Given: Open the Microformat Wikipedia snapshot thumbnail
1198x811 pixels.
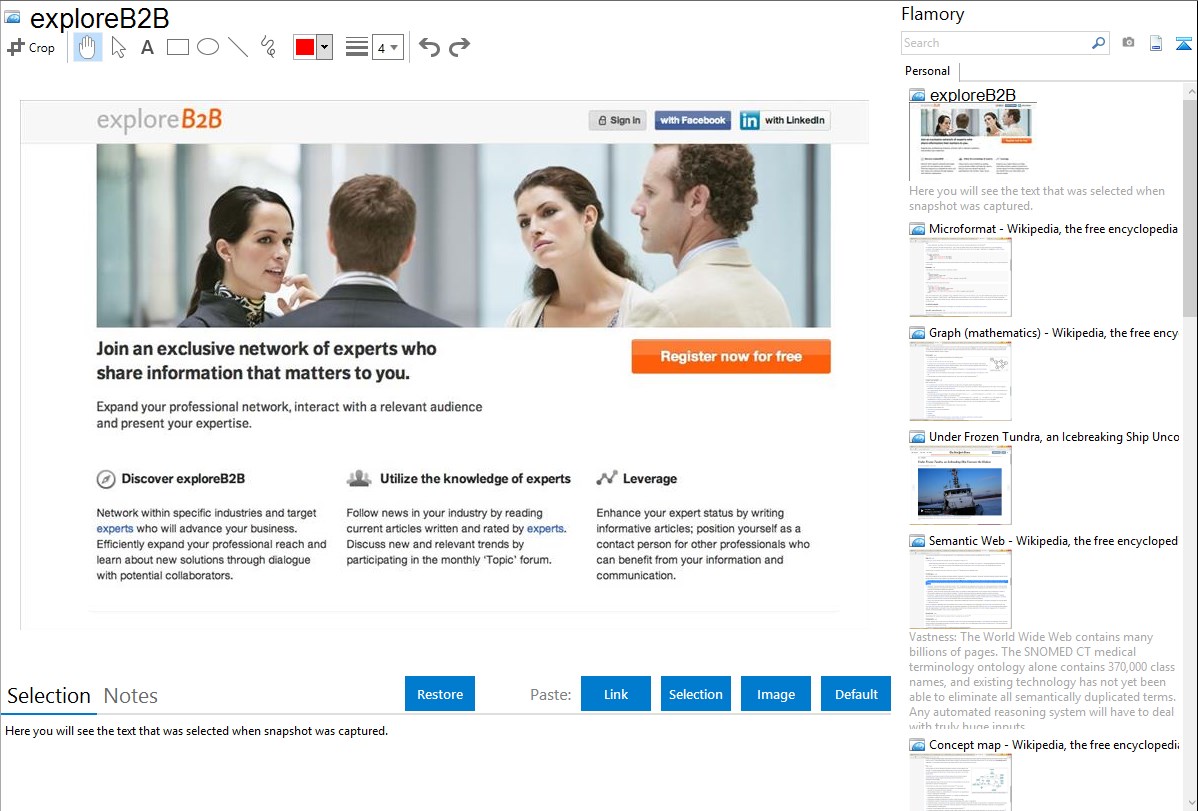Looking at the screenshot, I should pos(960,277).
